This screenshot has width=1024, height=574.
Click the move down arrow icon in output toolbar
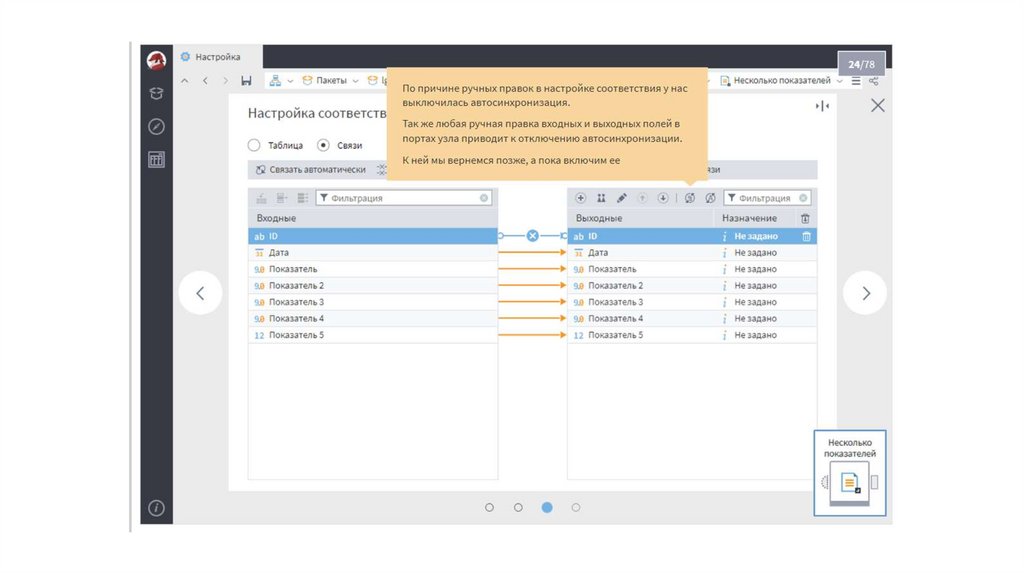(662, 198)
